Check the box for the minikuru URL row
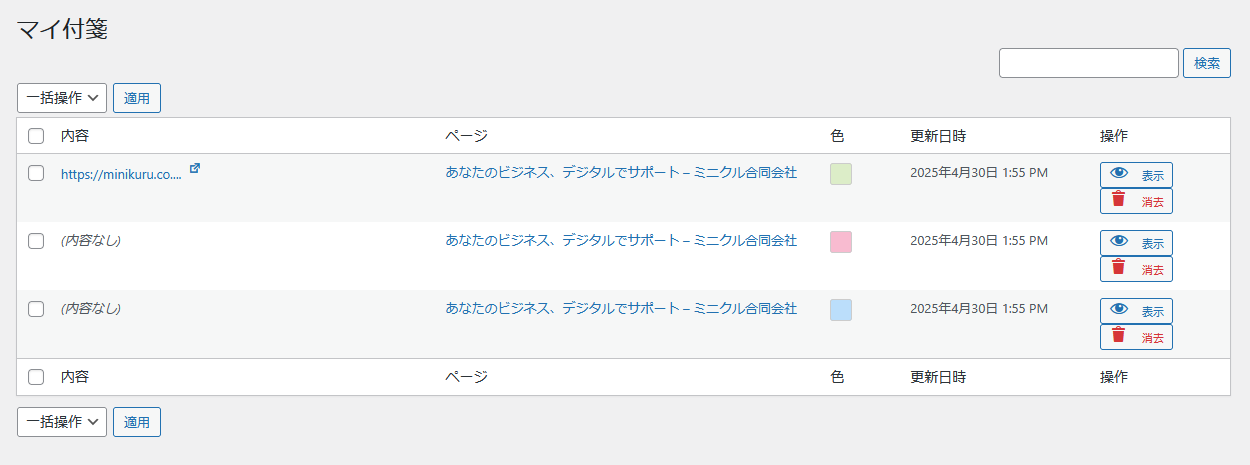1250x465 pixels. [x=36, y=173]
